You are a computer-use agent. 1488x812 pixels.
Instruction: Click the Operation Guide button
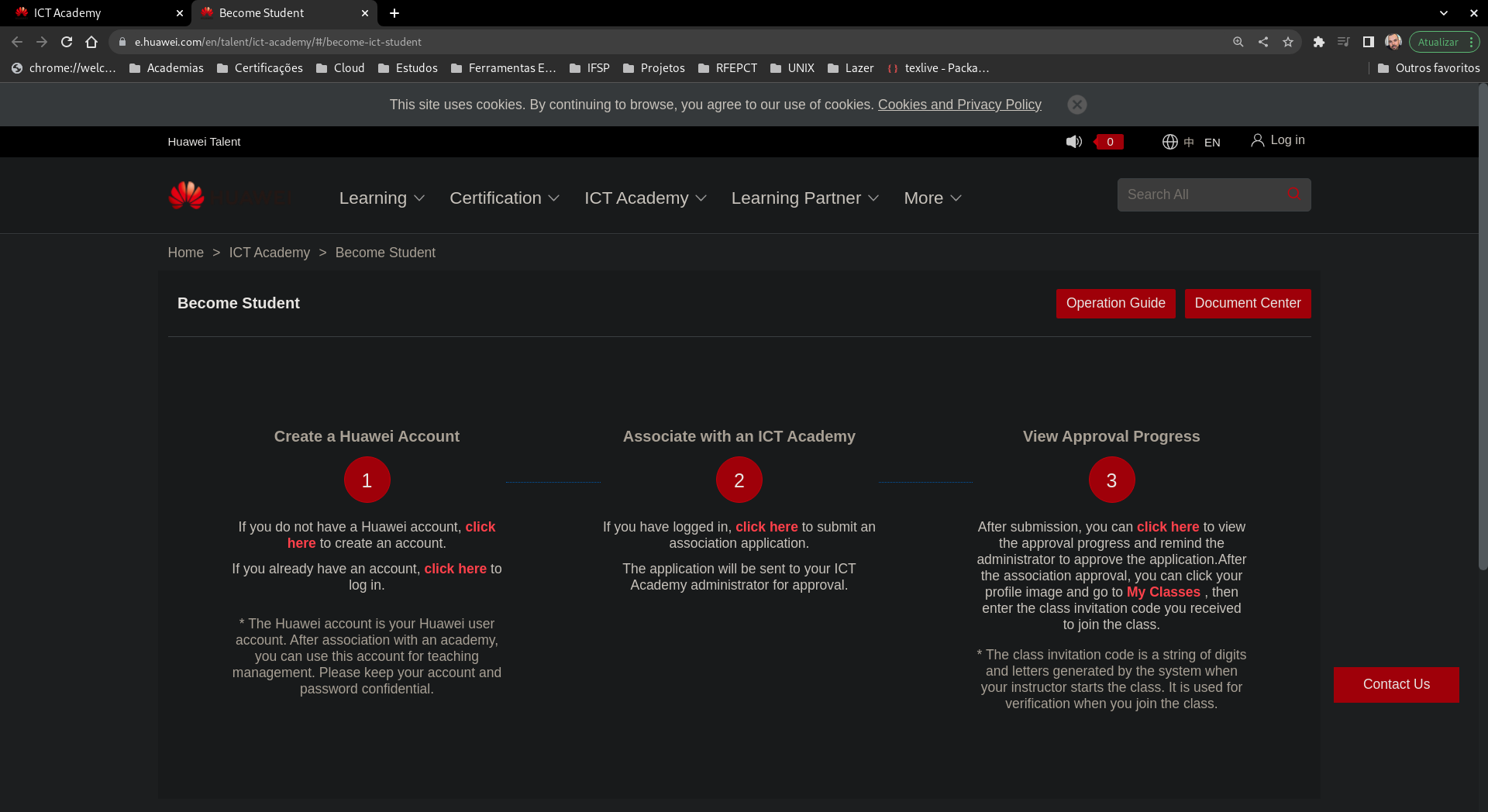[x=1115, y=303]
